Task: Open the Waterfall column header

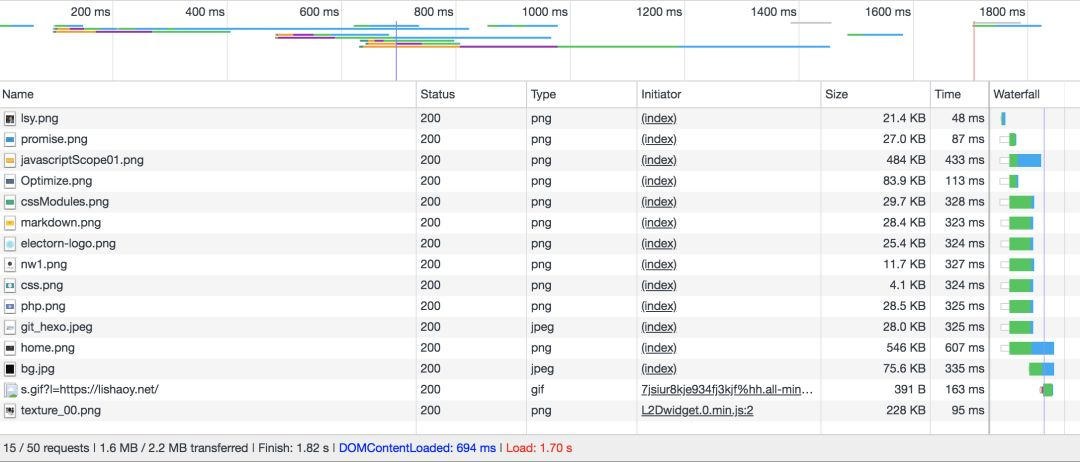Action: [x=1016, y=94]
